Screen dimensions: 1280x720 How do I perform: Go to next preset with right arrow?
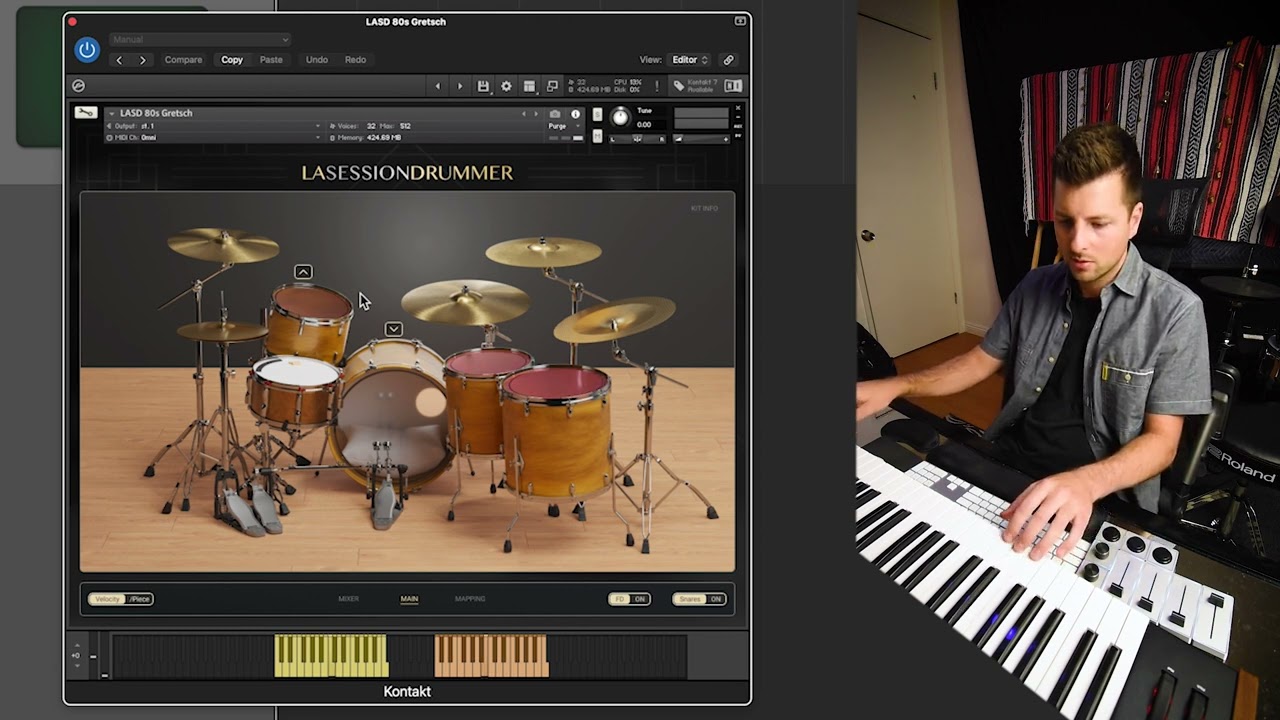click(x=142, y=60)
